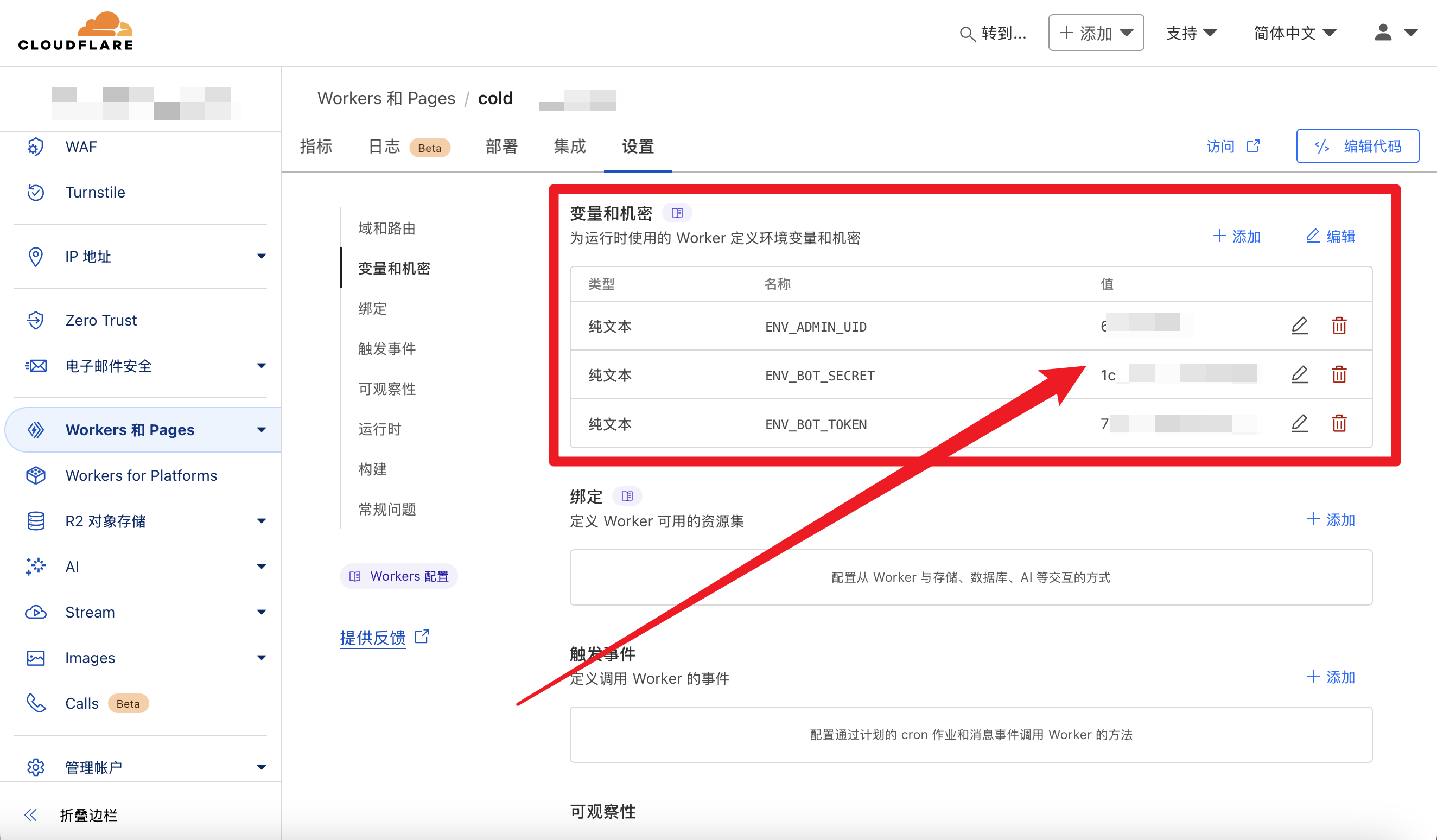Viewport: 1437px width, 840px height.
Task: Click the Turnstile icon in sidebar
Action: (35, 192)
